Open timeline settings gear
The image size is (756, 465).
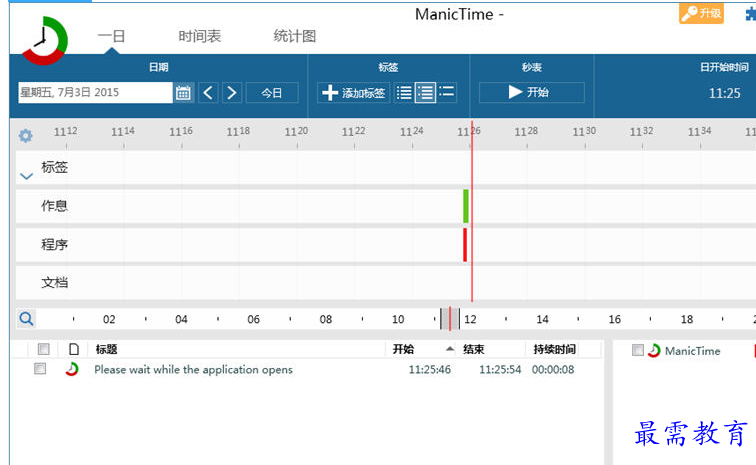pos(26,136)
